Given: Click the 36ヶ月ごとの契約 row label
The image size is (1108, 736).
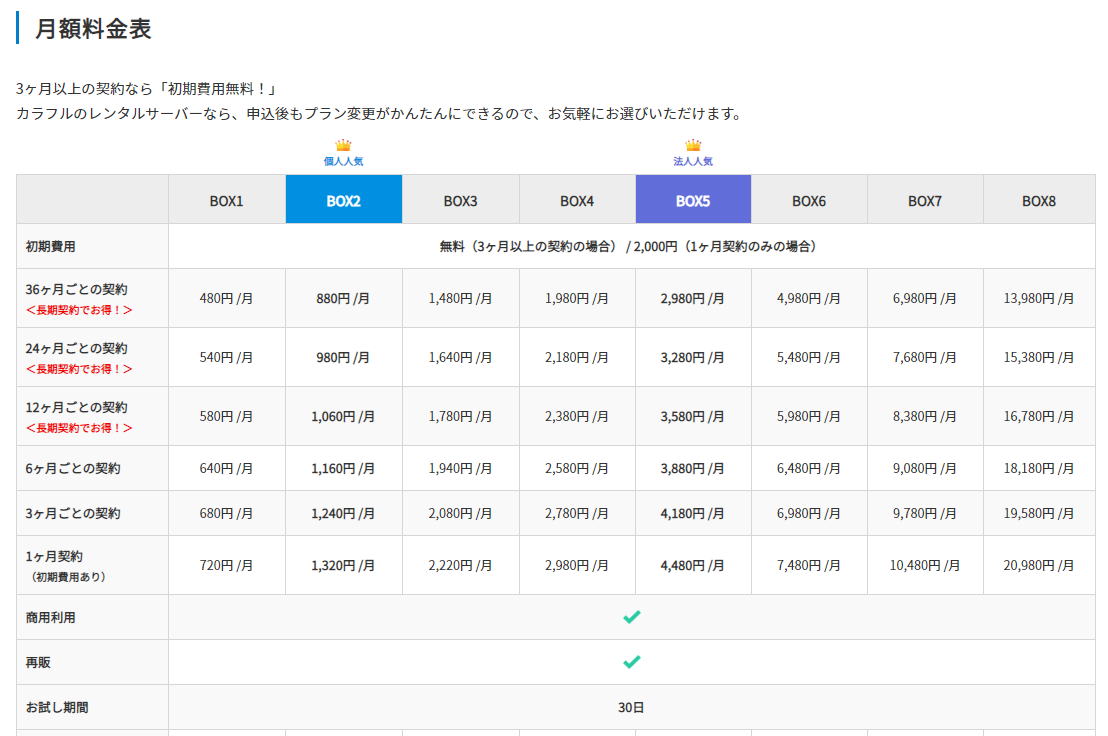Looking at the screenshot, I should tap(76, 289).
